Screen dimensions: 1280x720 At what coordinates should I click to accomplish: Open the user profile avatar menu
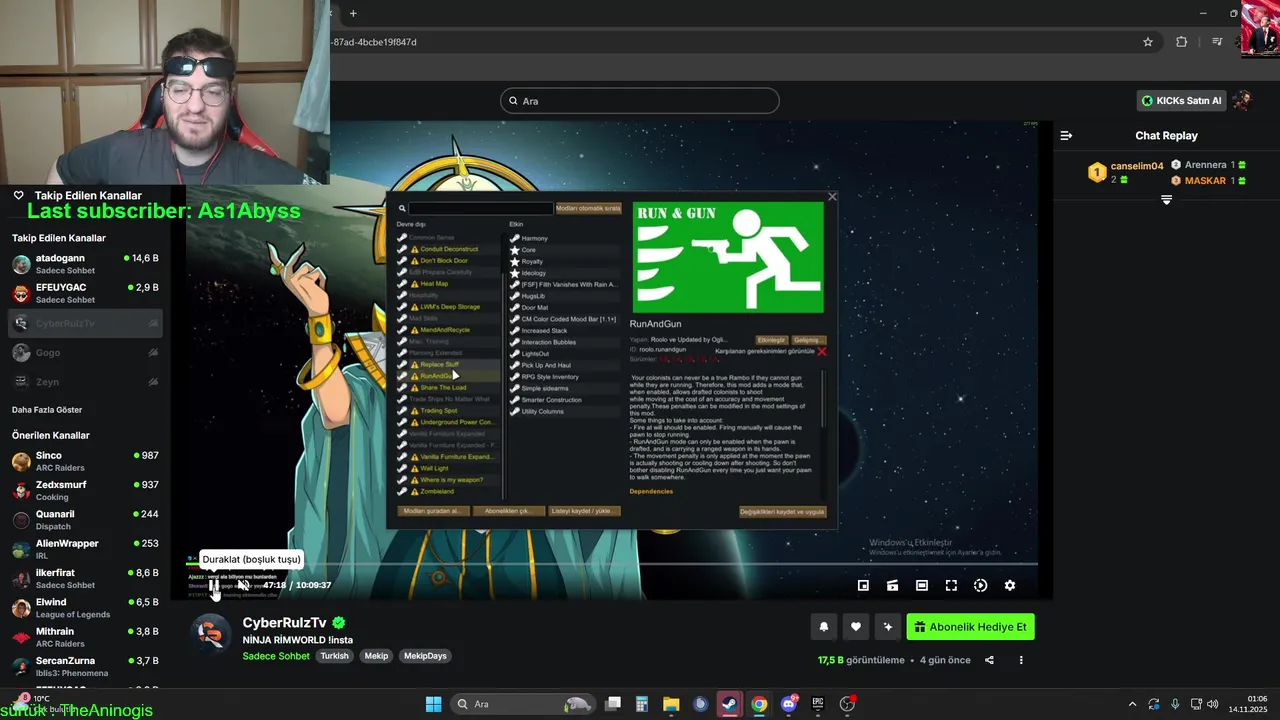coord(1242,101)
